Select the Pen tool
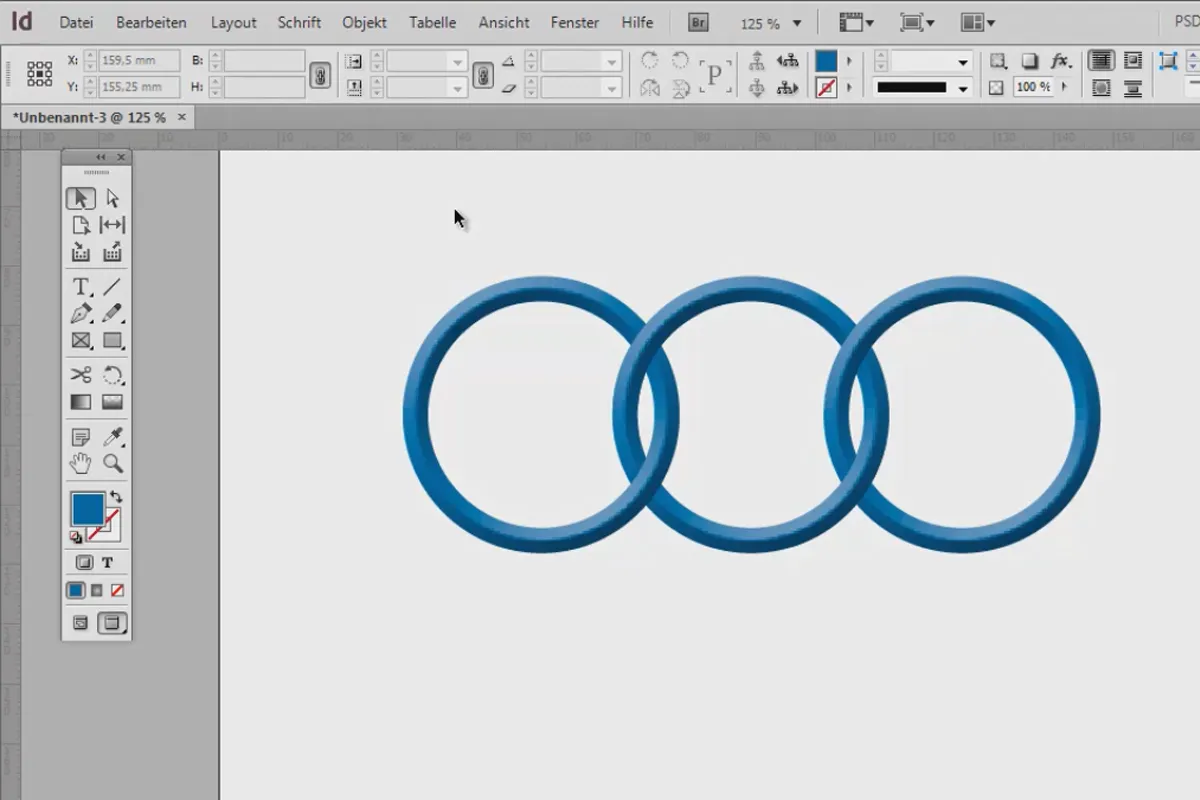Screen dimensions: 1200x800 [81, 314]
